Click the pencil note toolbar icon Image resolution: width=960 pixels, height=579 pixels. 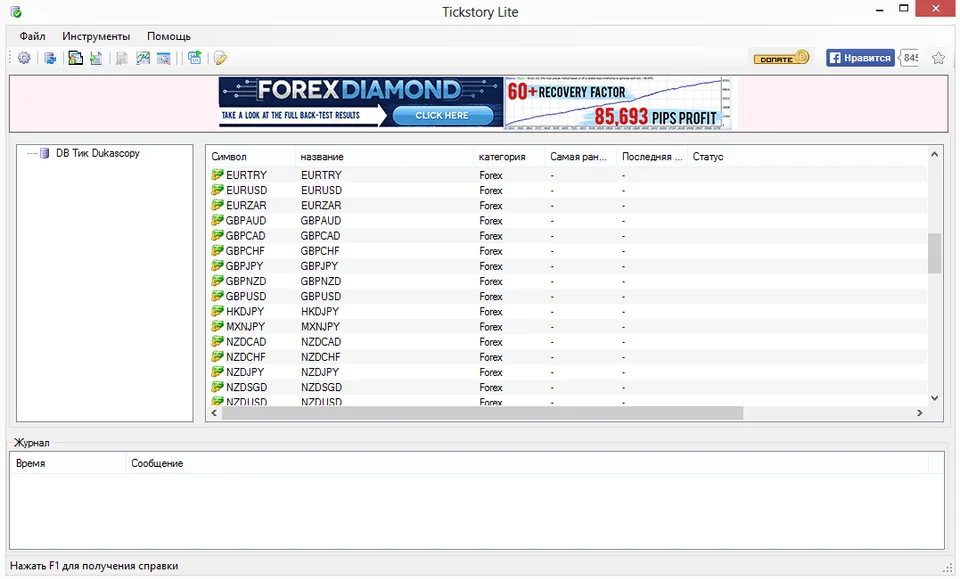click(x=221, y=58)
